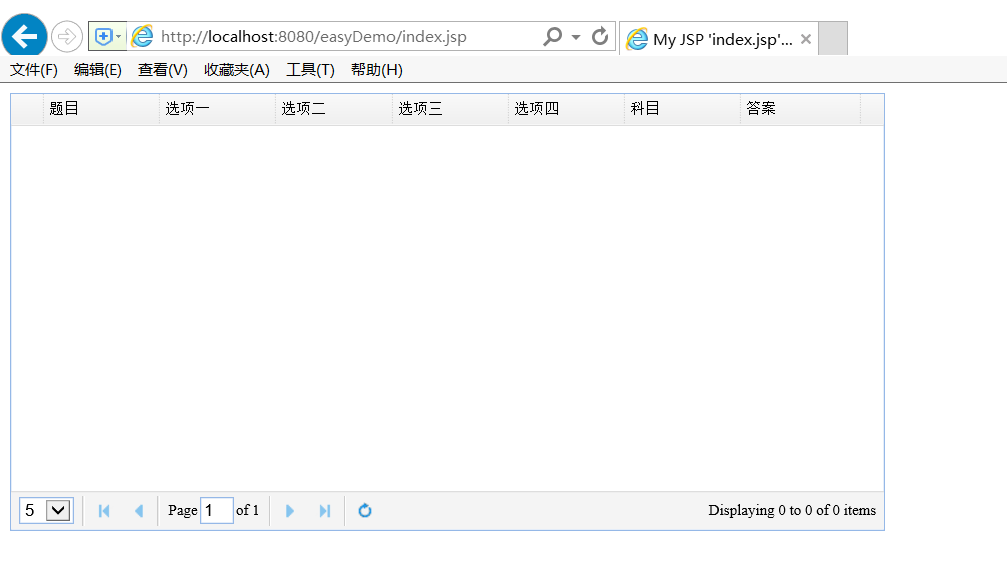Screen dimensions: 1007x584
Task: Click the browser forward arrow button
Action: coord(67,37)
